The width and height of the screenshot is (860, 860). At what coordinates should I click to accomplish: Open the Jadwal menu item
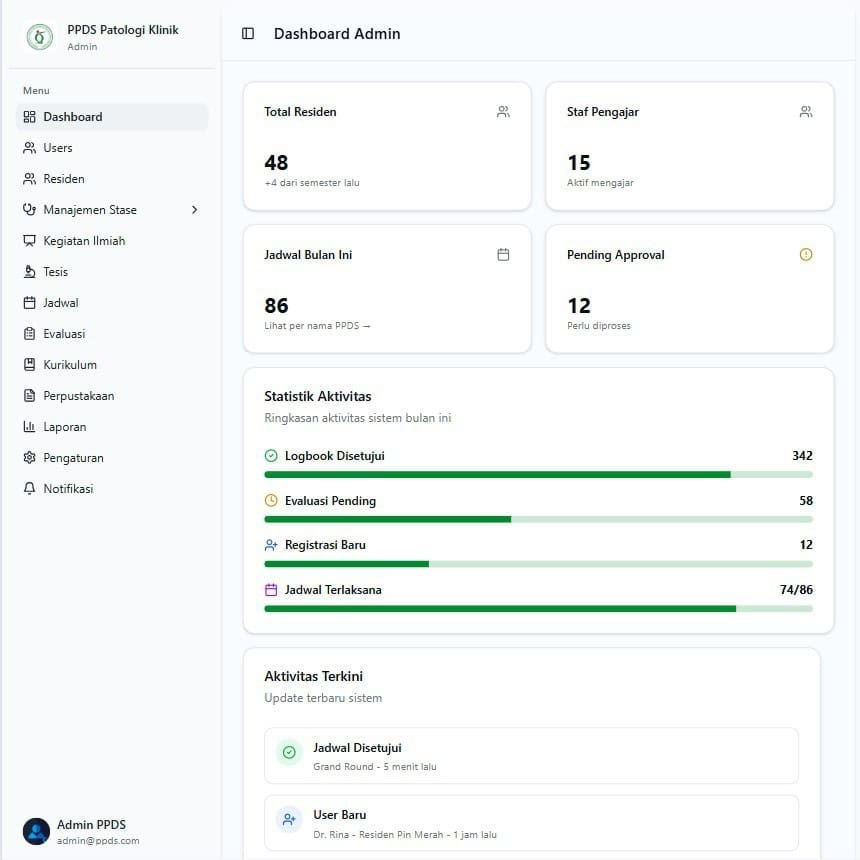coord(112,303)
